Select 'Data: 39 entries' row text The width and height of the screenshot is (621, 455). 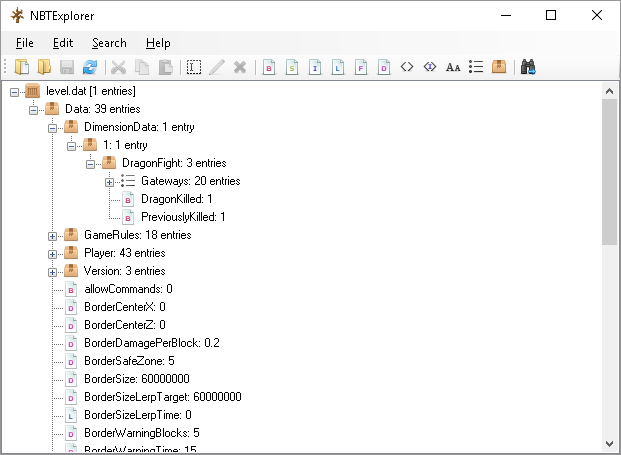103,109
